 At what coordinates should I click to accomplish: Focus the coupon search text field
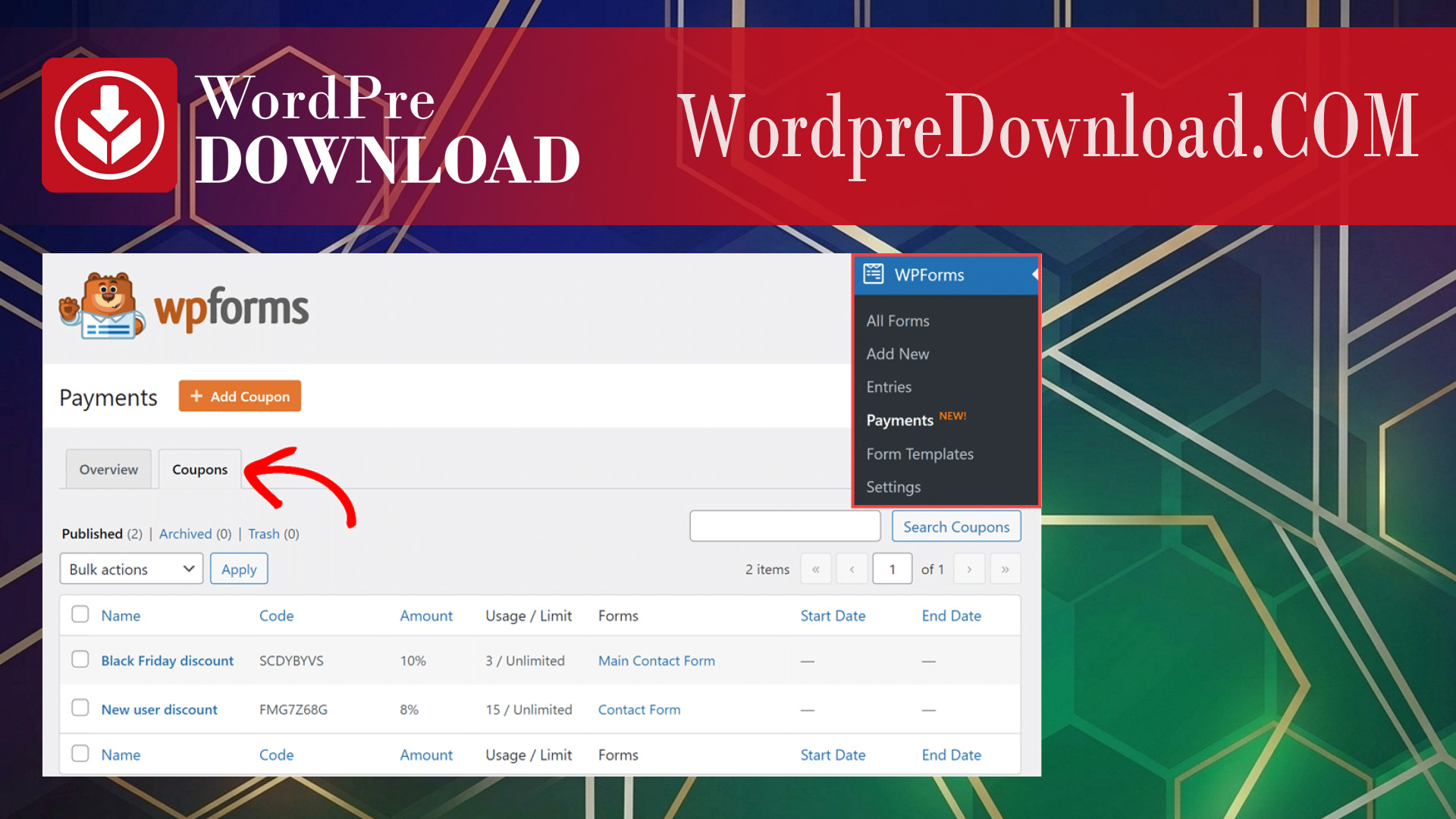pos(785,526)
